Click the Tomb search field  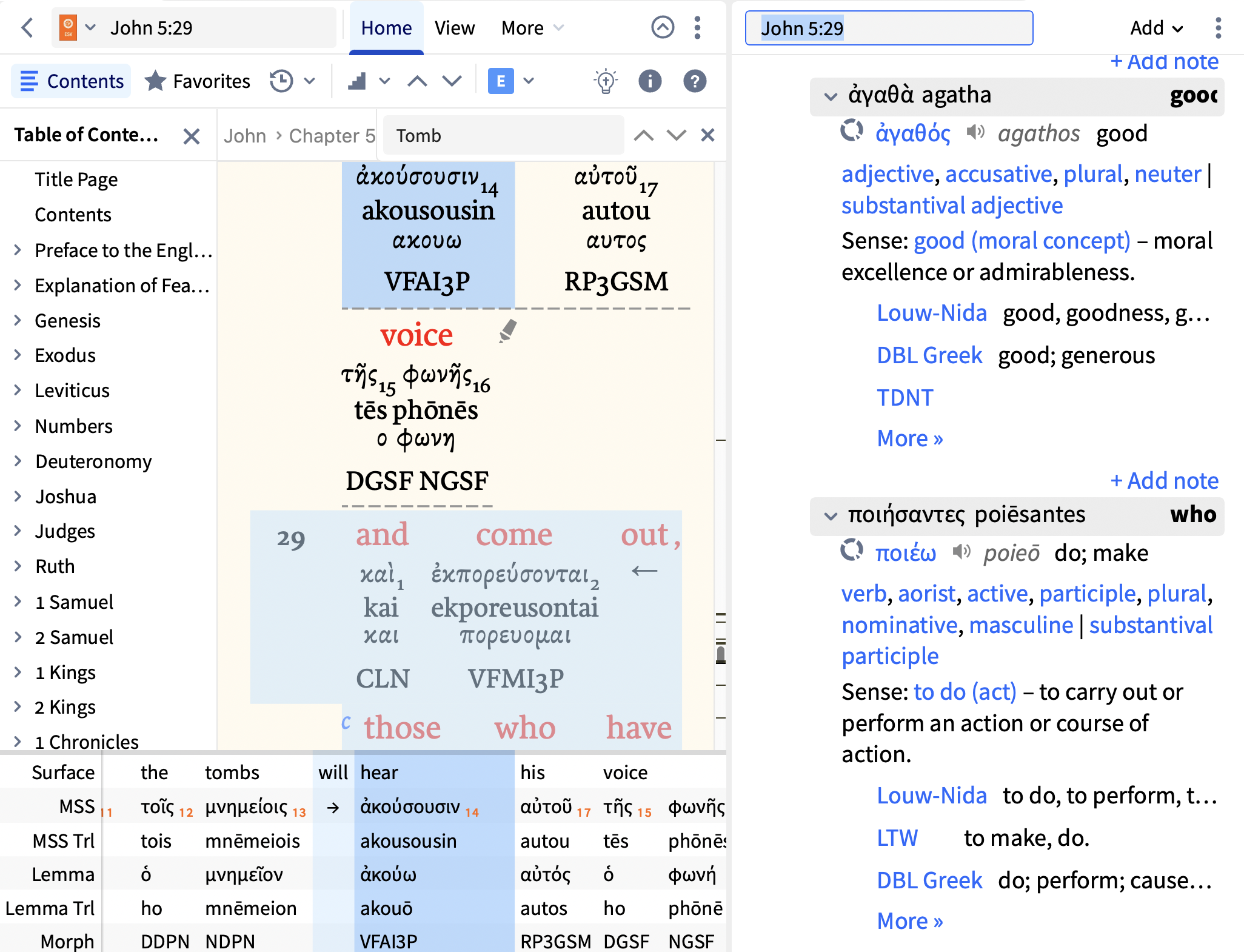click(503, 135)
